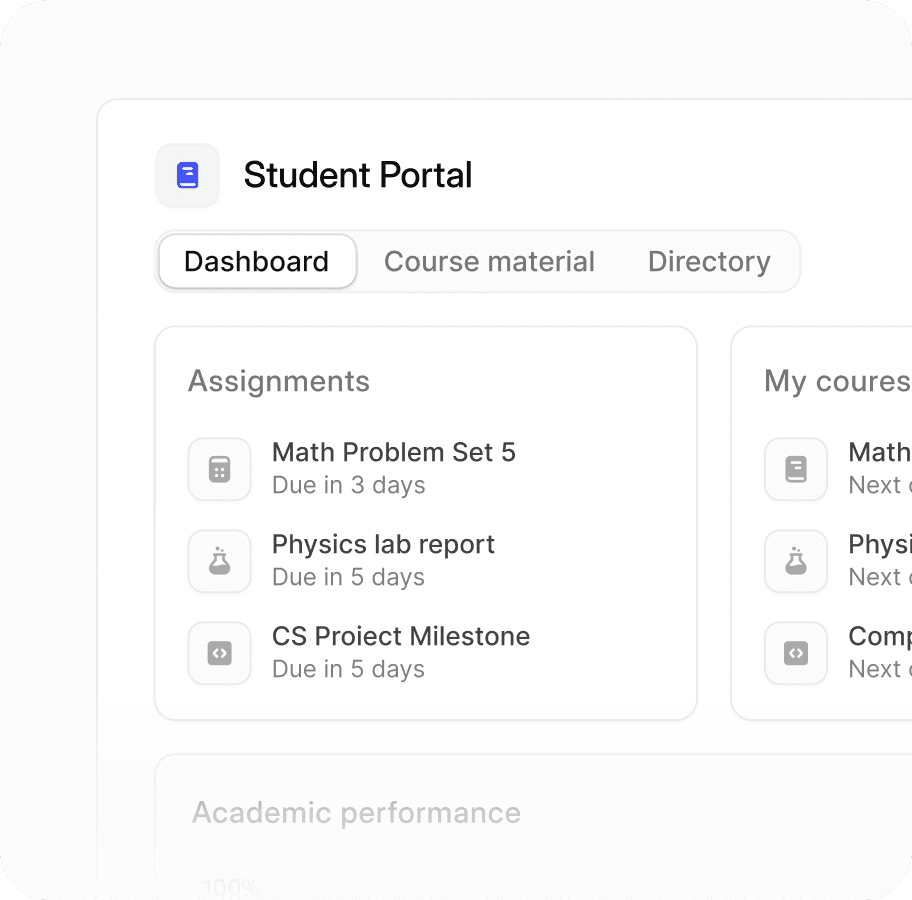Click the Student Portal book logo icon

187,176
